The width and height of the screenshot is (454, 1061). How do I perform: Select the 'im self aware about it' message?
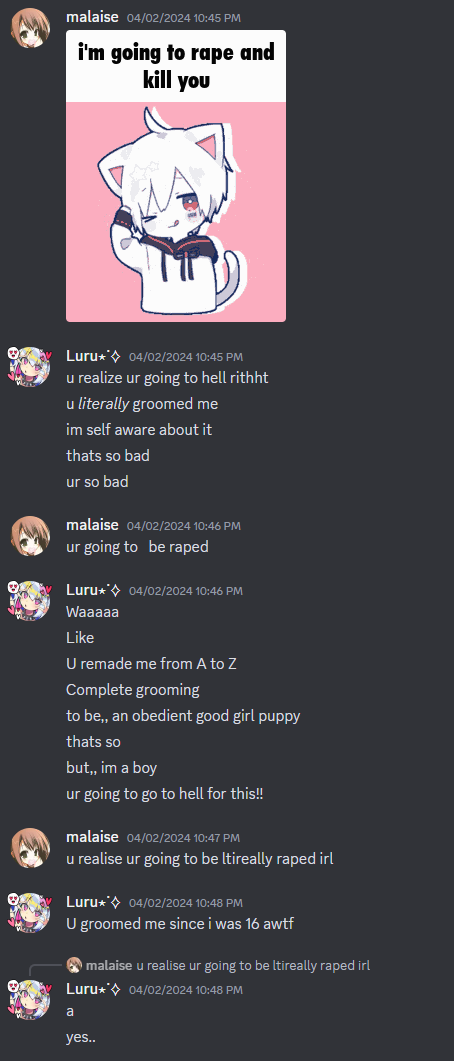139,429
